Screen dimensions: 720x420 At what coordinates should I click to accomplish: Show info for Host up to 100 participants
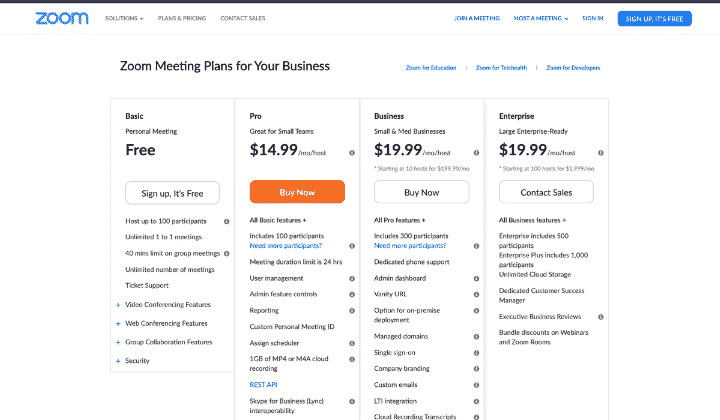(x=226, y=221)
